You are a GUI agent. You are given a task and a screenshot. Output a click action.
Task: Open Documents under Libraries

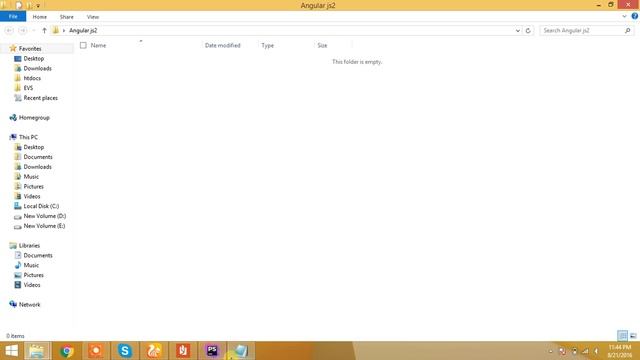pyautogui.click(x=38, y=256)
